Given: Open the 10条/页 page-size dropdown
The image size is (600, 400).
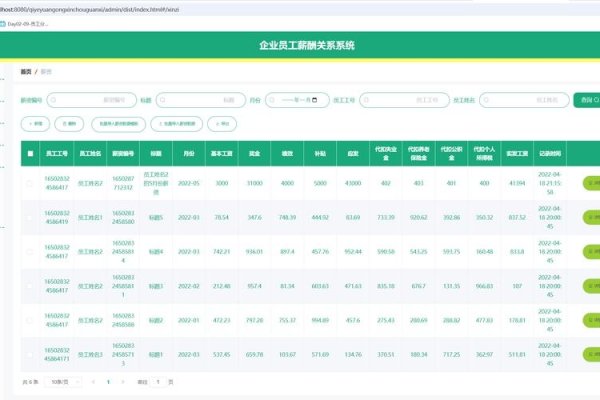Looking at the screenshot, I should coord(63,382).
